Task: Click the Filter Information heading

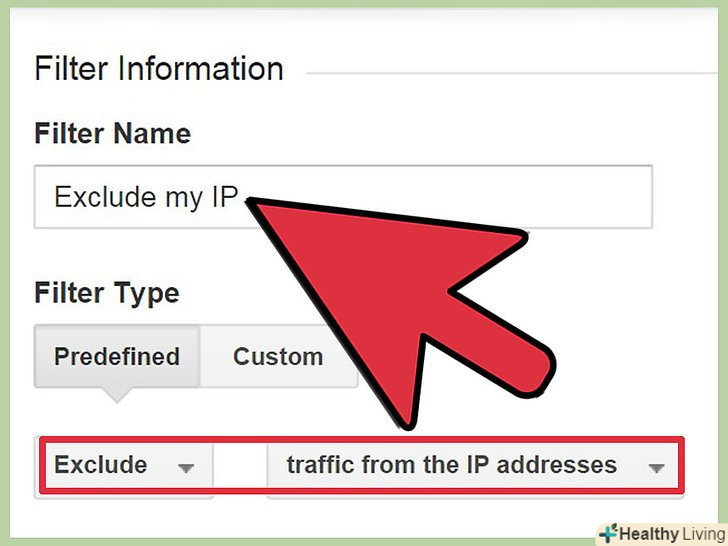Action: pyautogui.click(x=159, y=69)
